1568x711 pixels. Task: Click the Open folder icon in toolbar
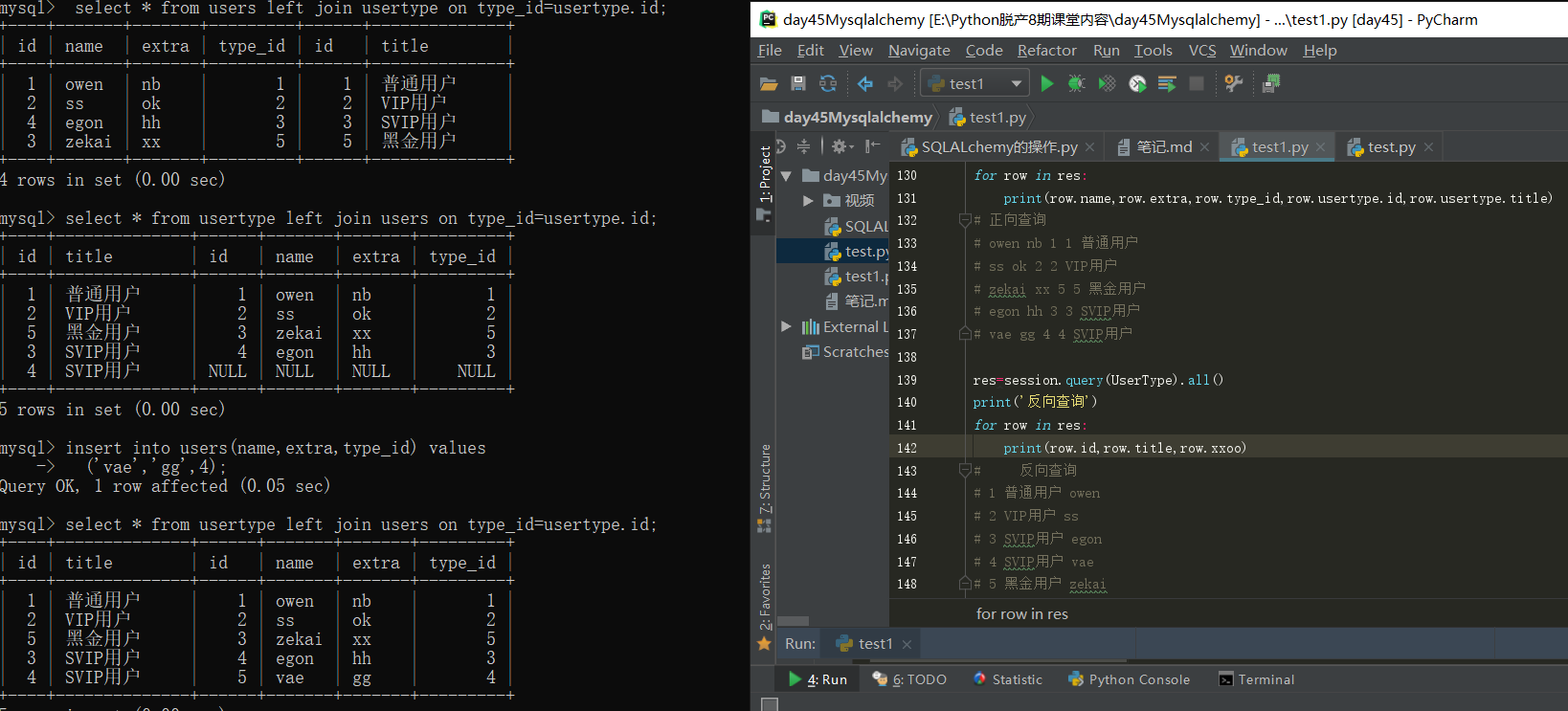click(x=769, y=84)
